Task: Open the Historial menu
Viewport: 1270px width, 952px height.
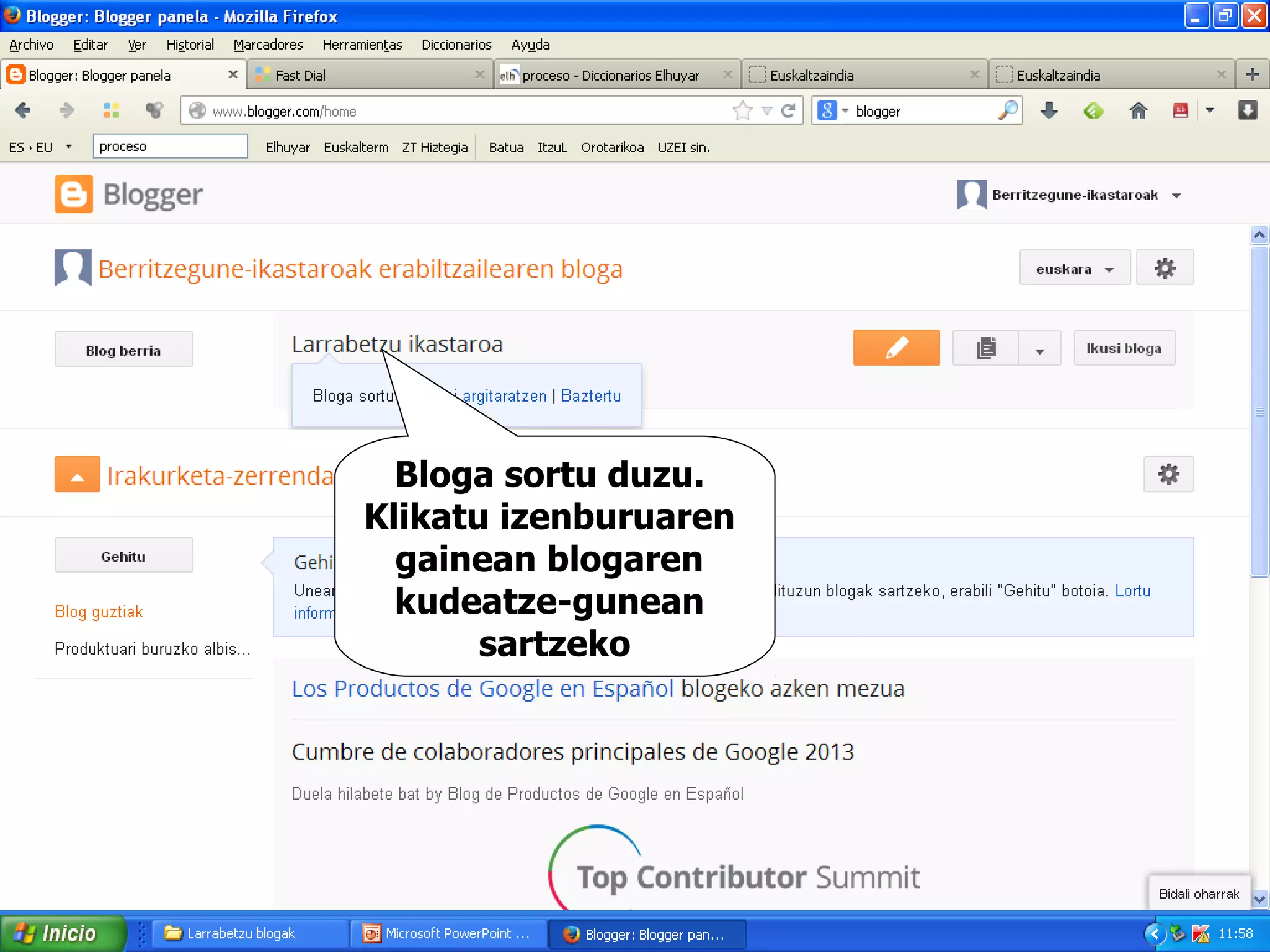Action: click(190, 45)
